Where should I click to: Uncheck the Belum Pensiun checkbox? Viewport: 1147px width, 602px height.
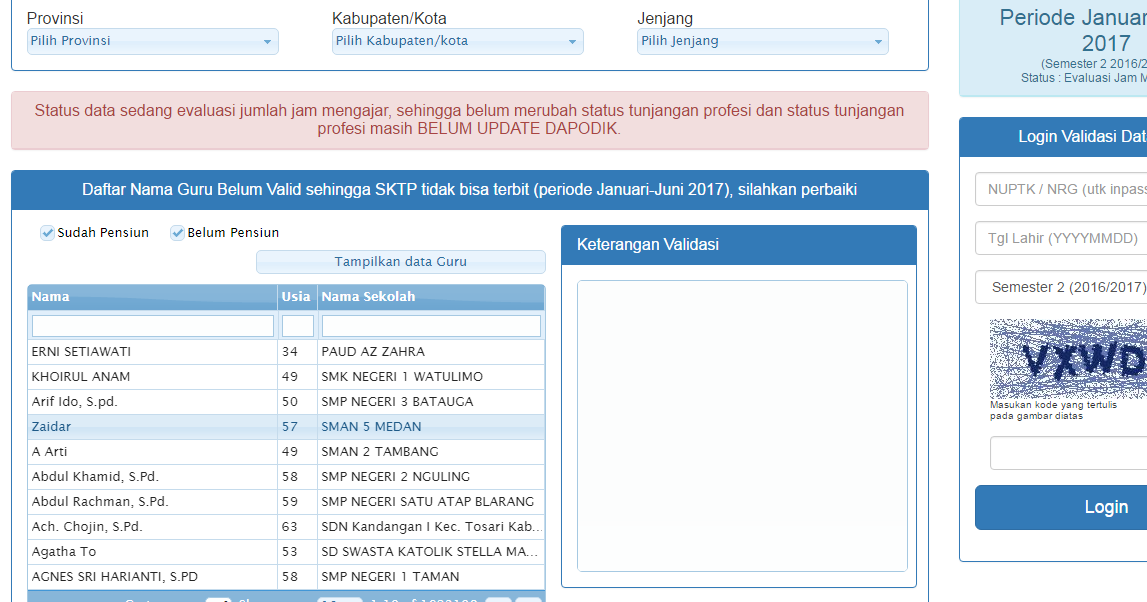pos(177,232)
